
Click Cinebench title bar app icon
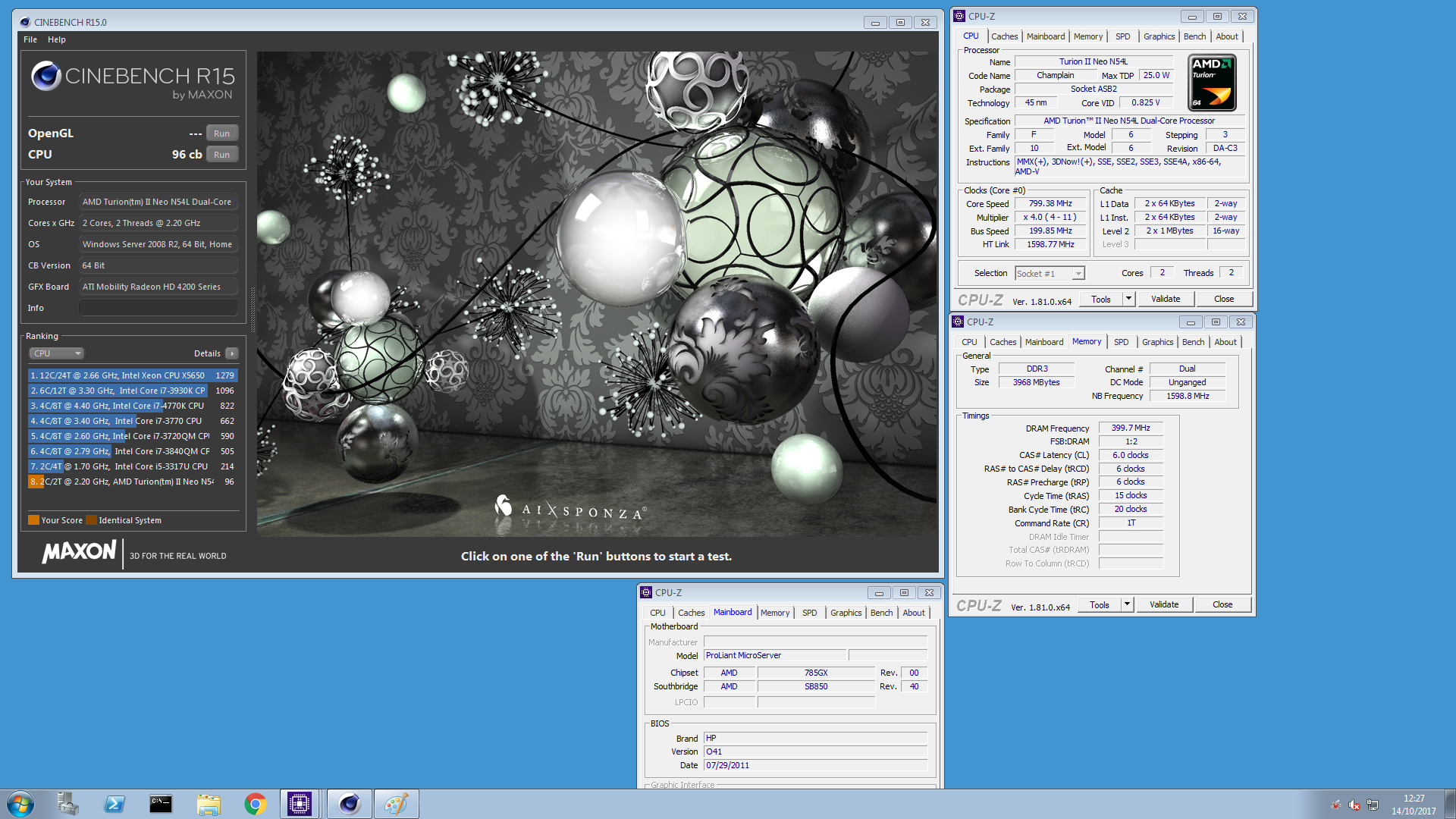point(25,22)
